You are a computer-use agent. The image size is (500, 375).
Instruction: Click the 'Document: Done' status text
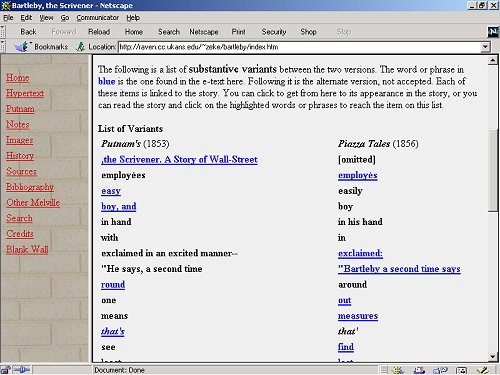click(119, 370)
